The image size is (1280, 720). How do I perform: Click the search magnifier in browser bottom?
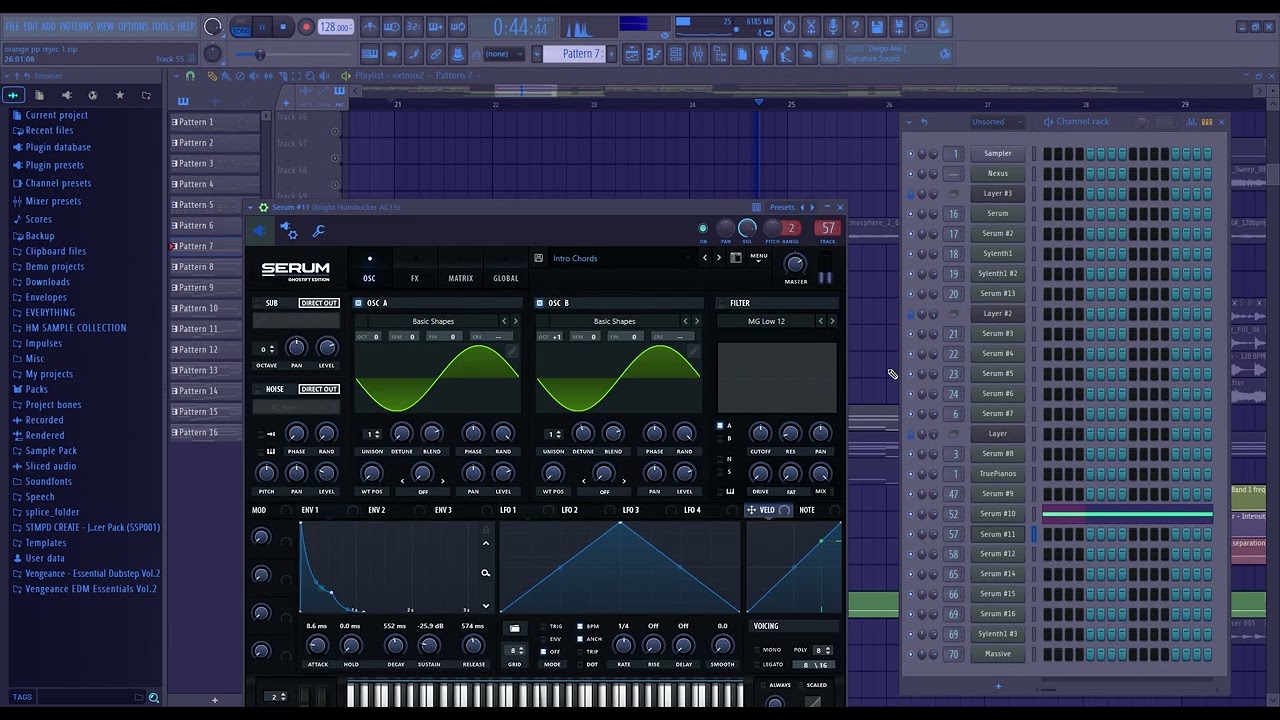click(154, 698)
